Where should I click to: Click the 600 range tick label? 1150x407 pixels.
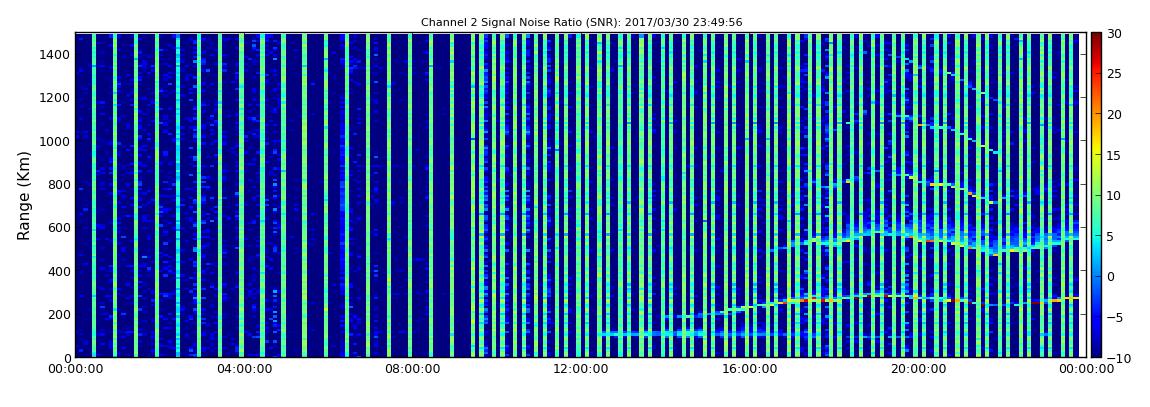tap(59, 227)
